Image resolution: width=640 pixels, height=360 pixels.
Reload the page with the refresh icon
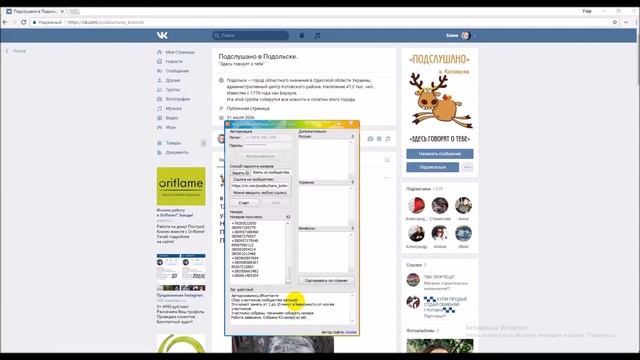click(24, 22)
